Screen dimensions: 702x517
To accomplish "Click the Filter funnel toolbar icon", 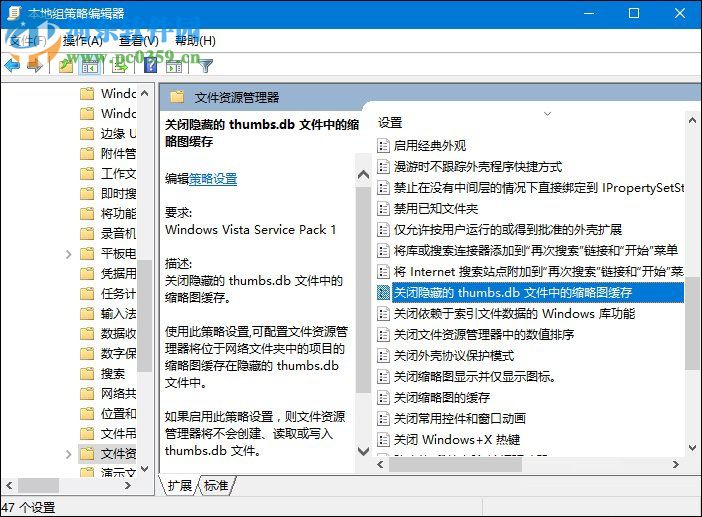I will (x=205, y=66).
